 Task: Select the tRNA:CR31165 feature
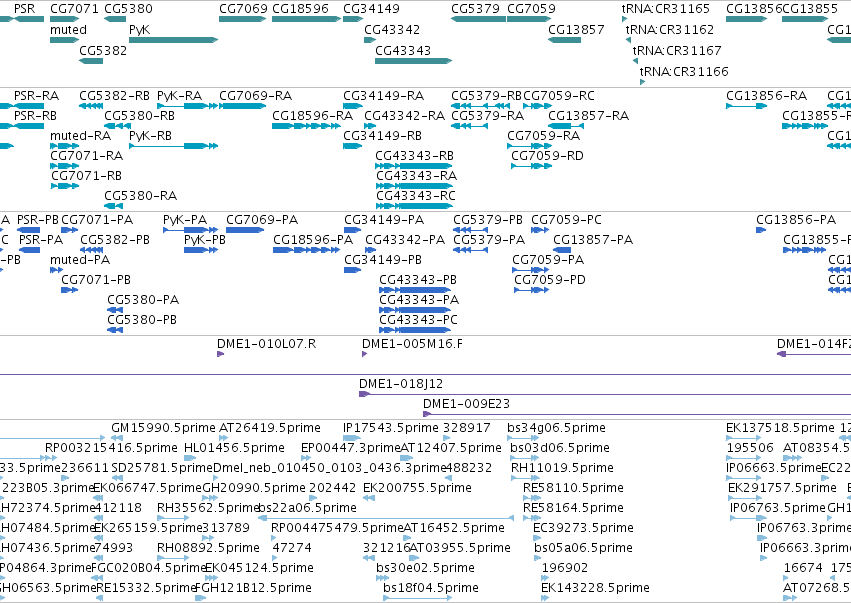pyautogui.click(x=624, y=19)
